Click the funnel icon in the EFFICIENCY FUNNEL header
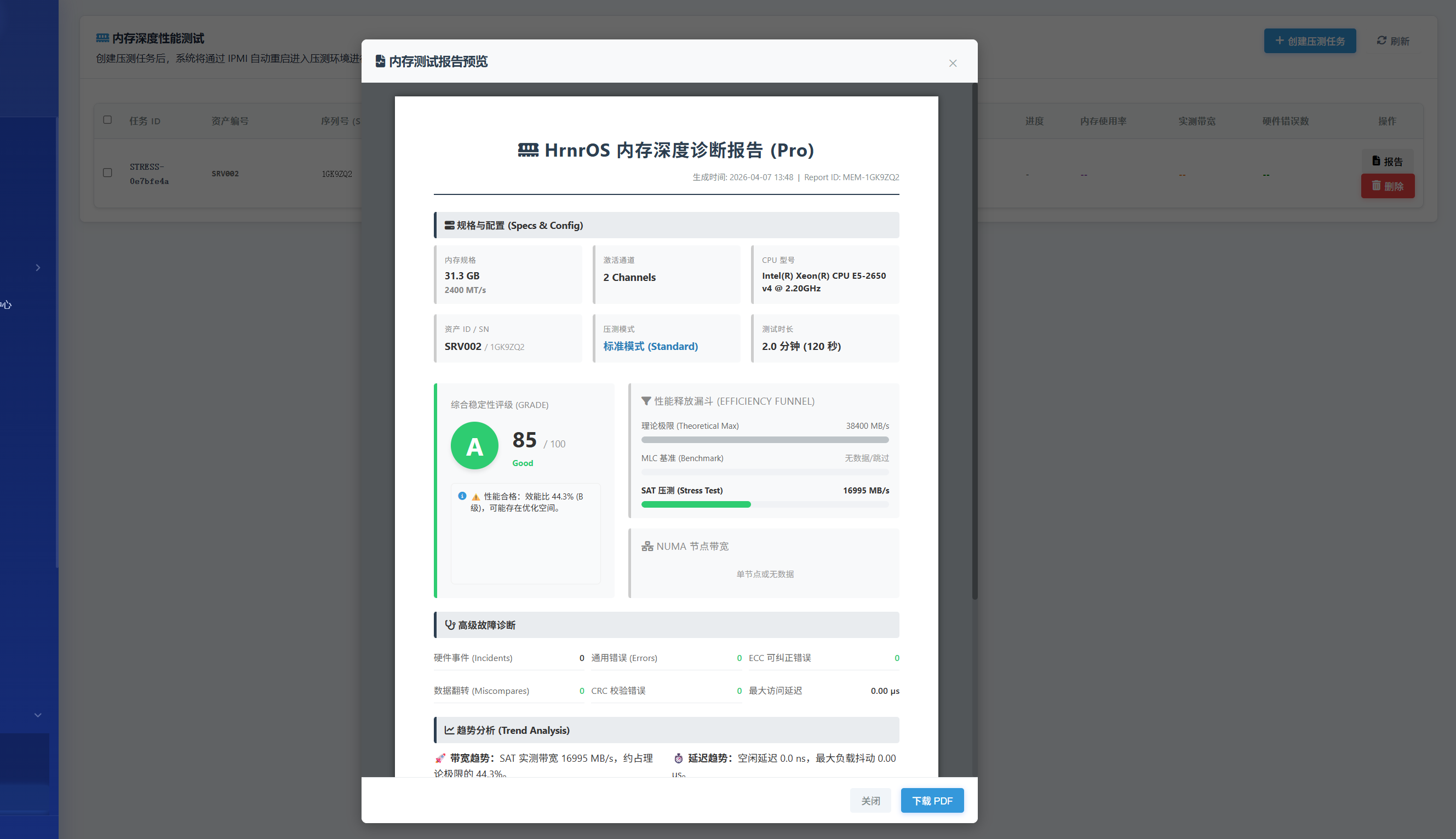This screenshot has height=839, width=1456. tap(646, 400)
